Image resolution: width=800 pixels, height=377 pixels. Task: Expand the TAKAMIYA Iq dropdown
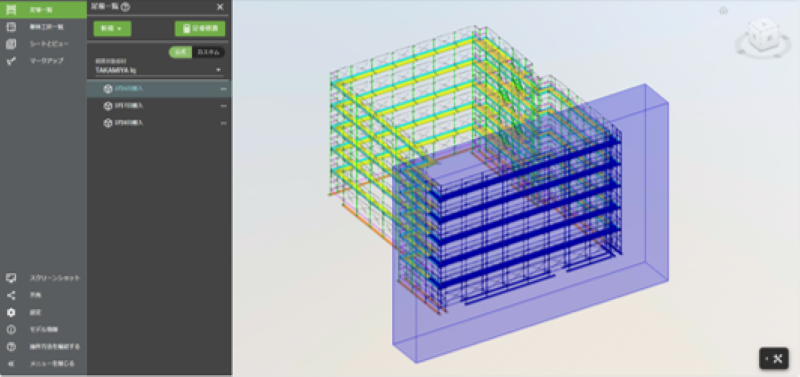pyautogui.click(x=159, y=70)
